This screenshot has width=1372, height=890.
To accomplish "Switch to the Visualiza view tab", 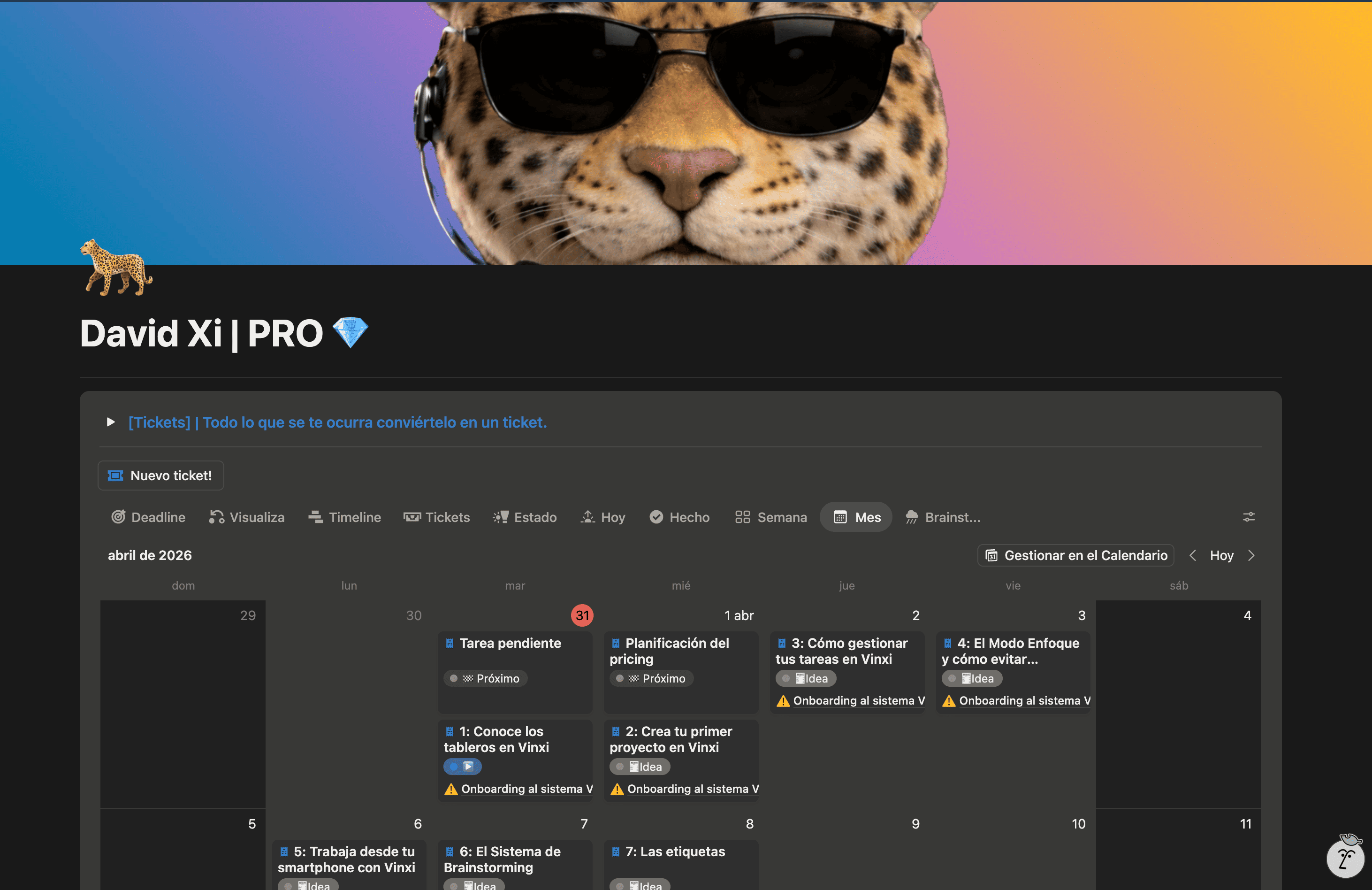I will (247, 517).
